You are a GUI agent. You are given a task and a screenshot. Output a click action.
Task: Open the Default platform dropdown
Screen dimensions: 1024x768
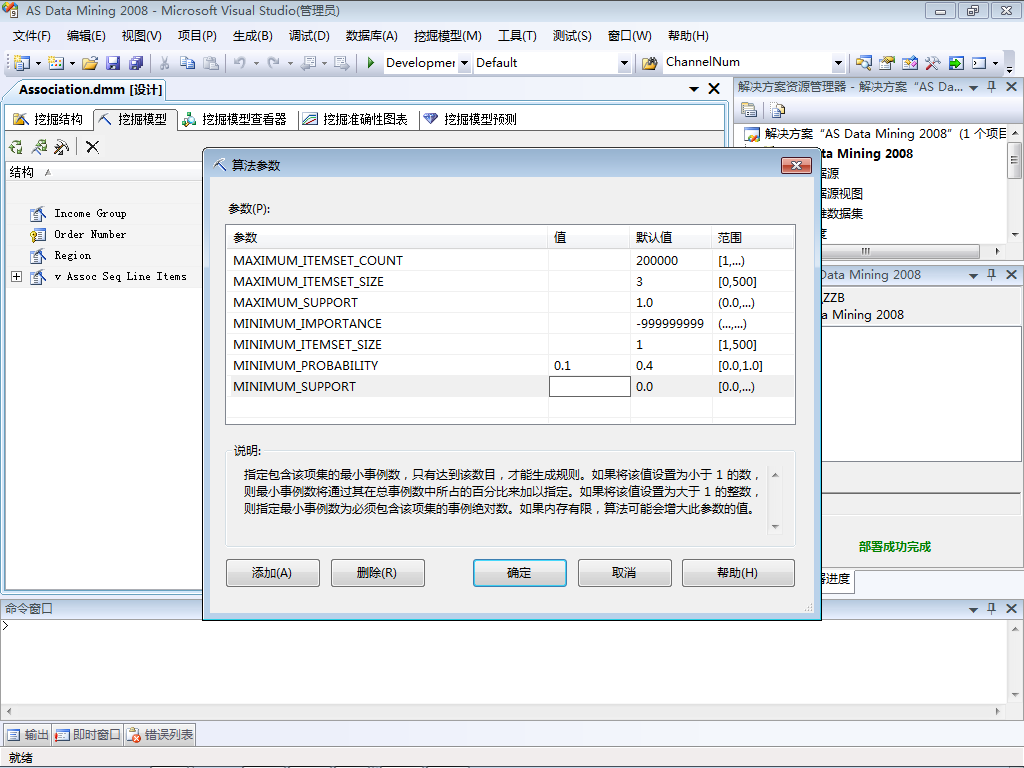[x=624, y=63]
